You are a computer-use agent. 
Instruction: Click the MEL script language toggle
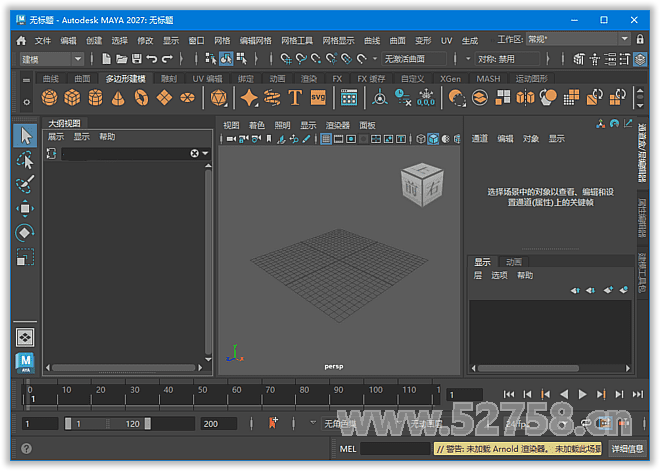pyautogui.click(x=348, y=449)
